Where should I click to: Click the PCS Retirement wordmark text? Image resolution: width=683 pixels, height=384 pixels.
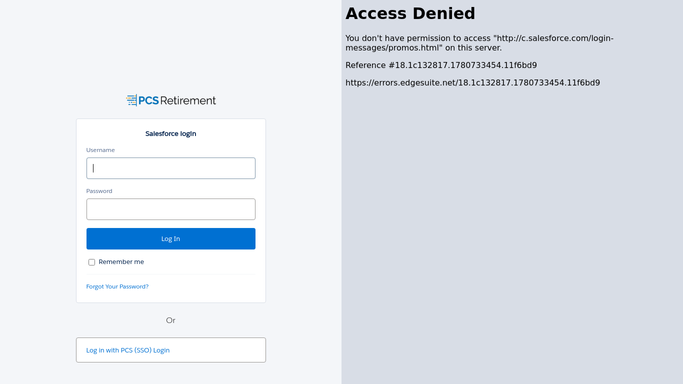[177, 101]
